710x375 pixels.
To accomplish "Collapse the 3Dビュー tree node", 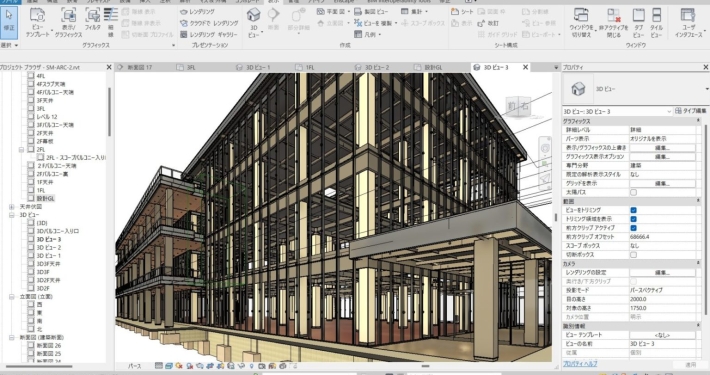I will [x=12, y=215].
